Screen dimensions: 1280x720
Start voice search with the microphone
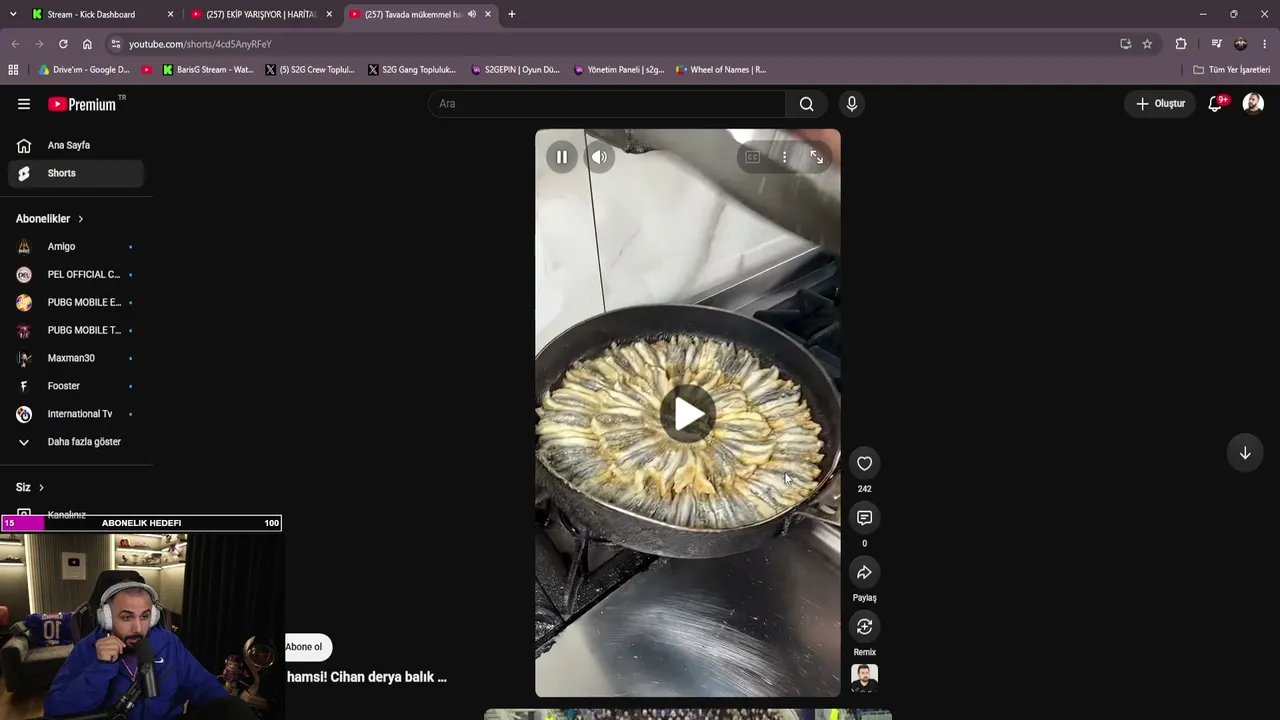(x=852, y=104)
